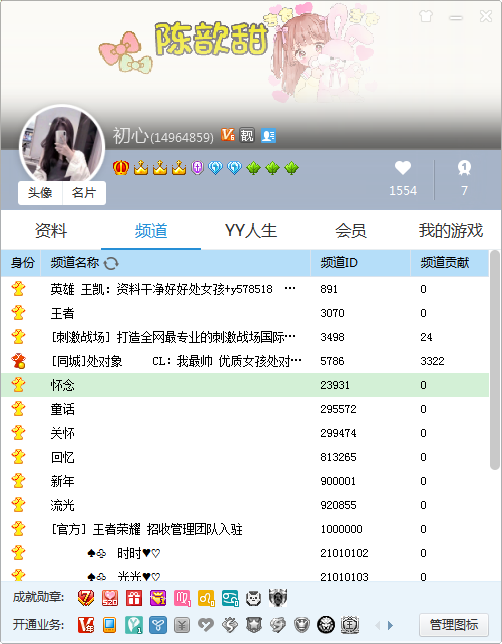Click the 名片 button
Screen dimensions: 502x644
coord(84,193)
